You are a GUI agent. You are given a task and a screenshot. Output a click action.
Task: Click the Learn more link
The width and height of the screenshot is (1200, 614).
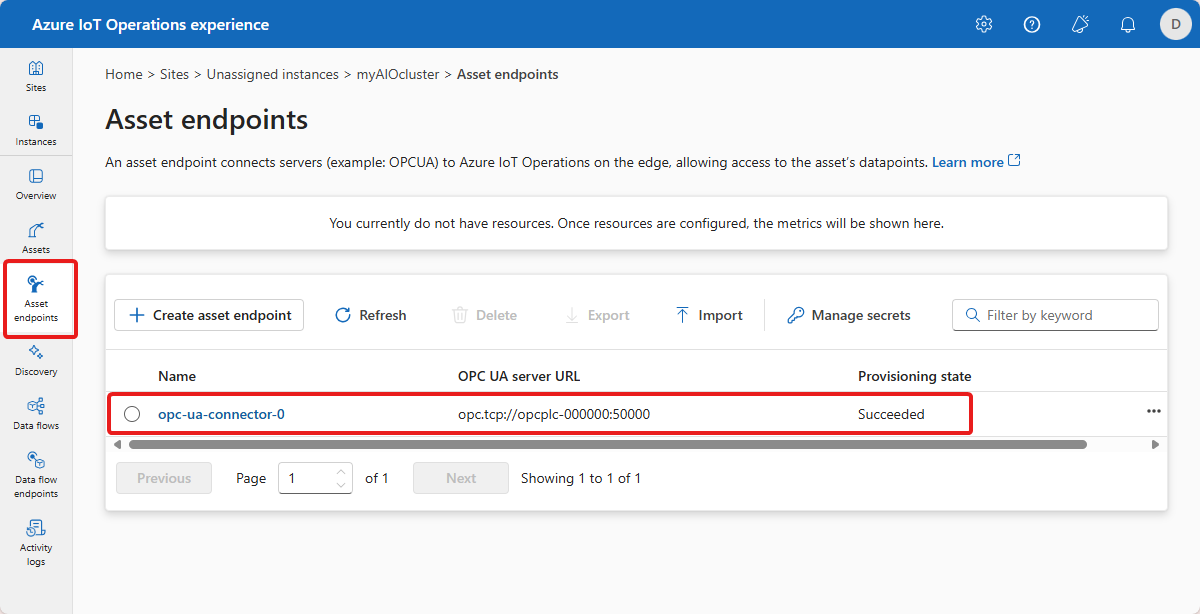pos(976,162)
